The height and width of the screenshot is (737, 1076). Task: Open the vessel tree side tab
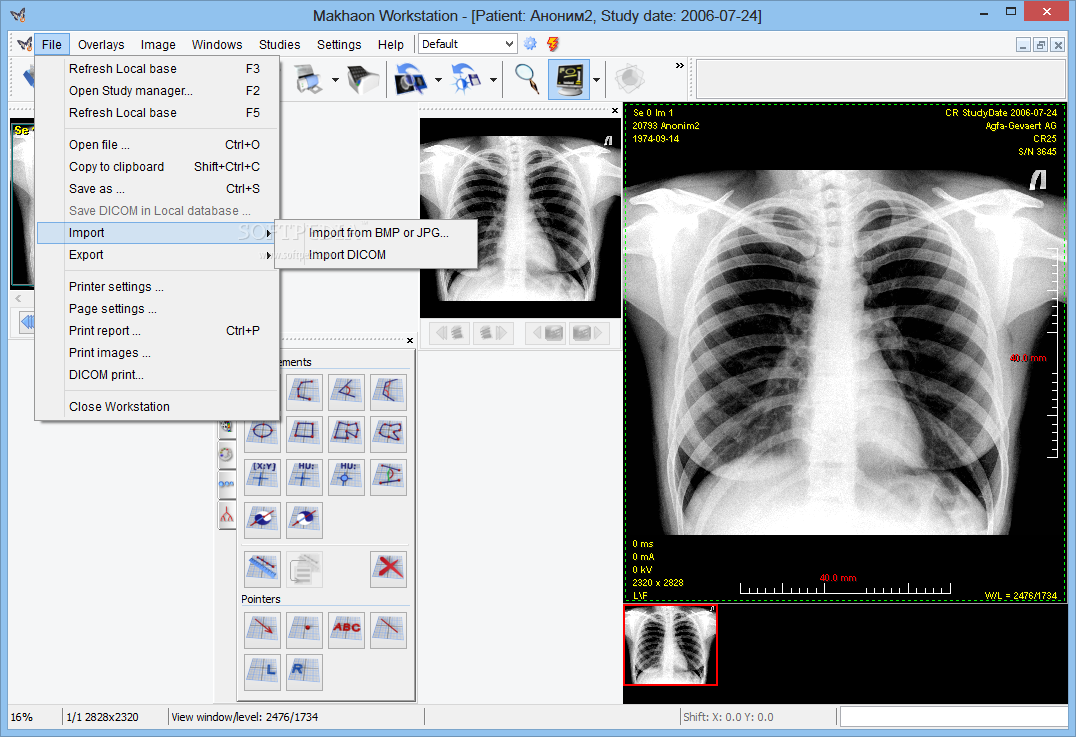pyautogui.click(x=226, y=515)
